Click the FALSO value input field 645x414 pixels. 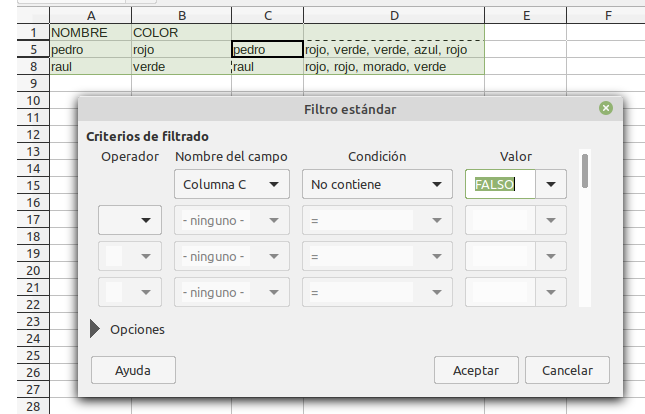coord(500,184)
